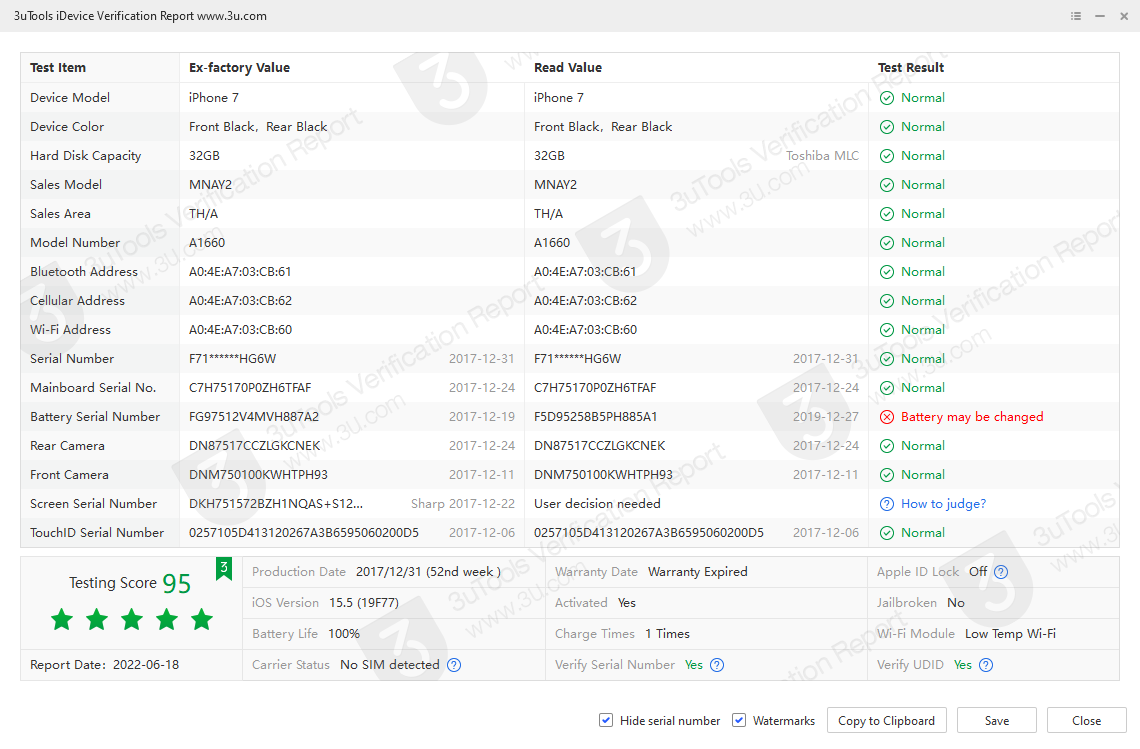Click the Model Number Normal check icon
The width and height of the screenshot is (1140, 749).
[x=886, y=243]
